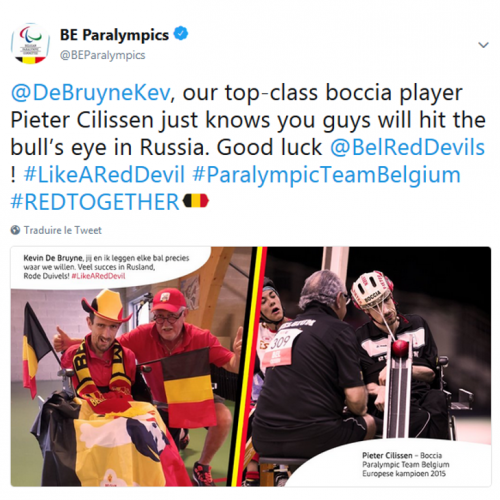Click the #LikeARedDevil text inside image
The width and height of the screenshot is (500, 500).
(98, 276)
